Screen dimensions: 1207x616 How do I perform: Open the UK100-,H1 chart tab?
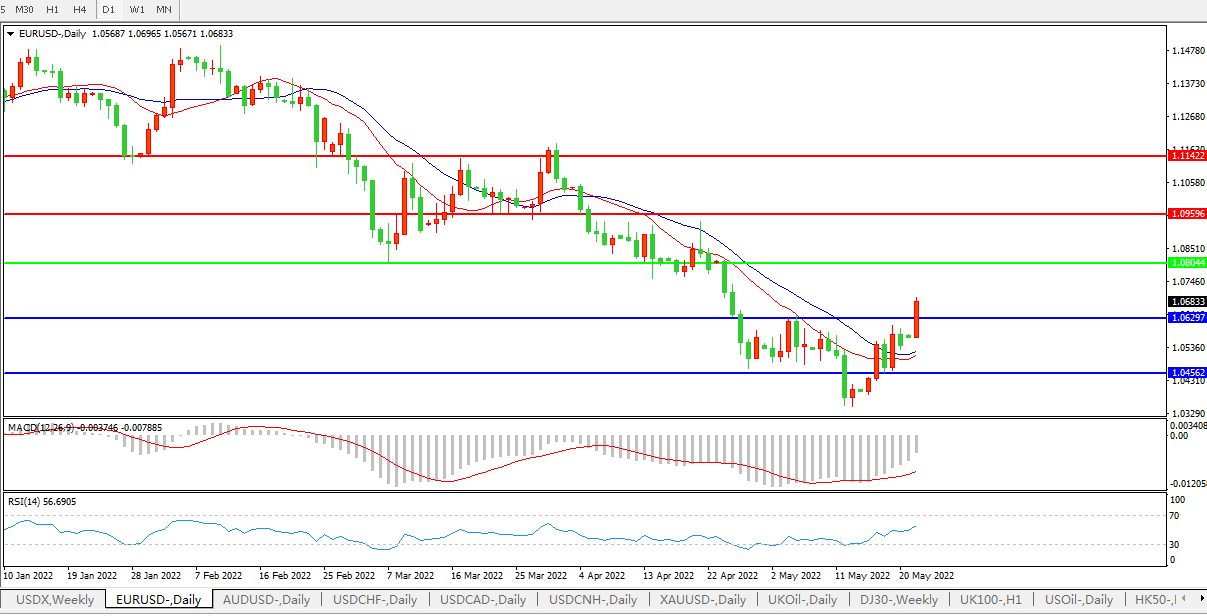click(x=990, y=600)
